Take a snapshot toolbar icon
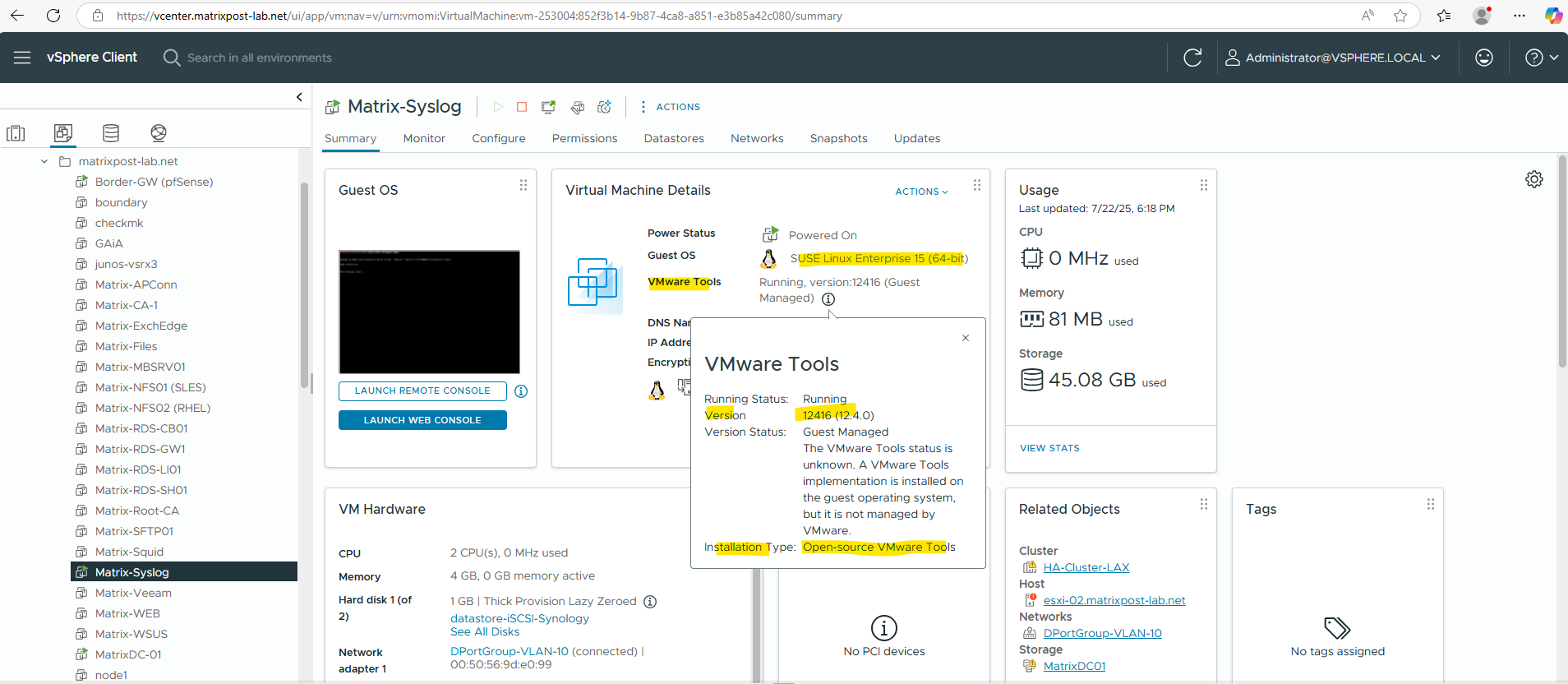1568x684 pixels. click(605, 107)
